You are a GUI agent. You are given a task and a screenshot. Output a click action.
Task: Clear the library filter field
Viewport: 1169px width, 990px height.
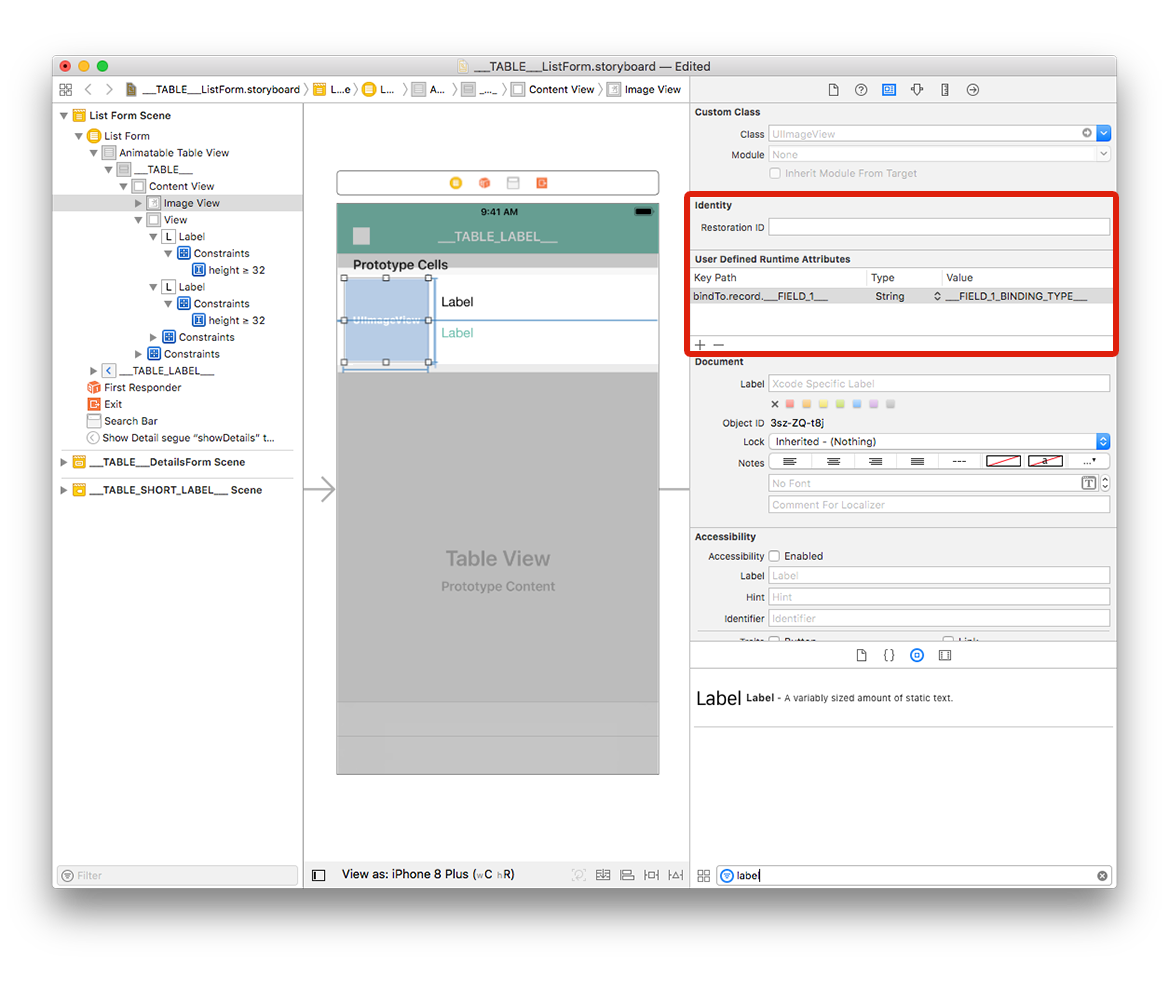1102,876
